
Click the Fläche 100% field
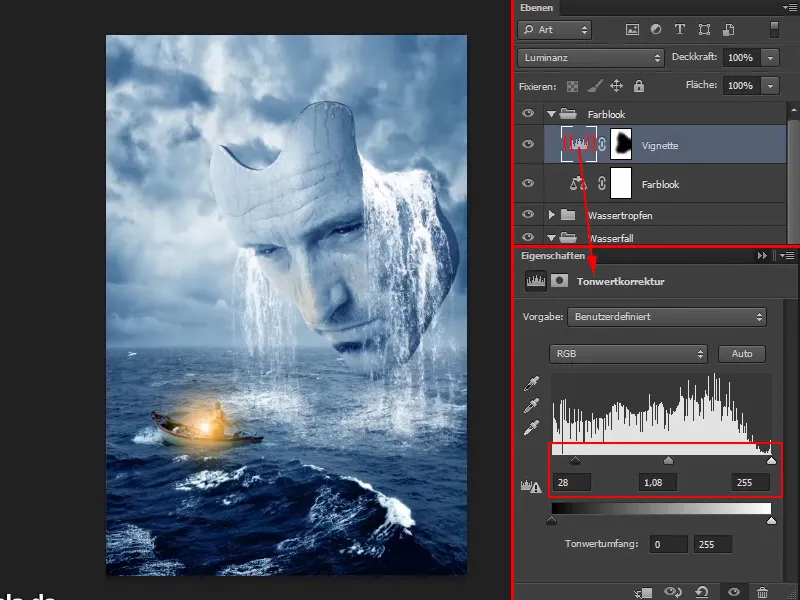pos(742,85)
